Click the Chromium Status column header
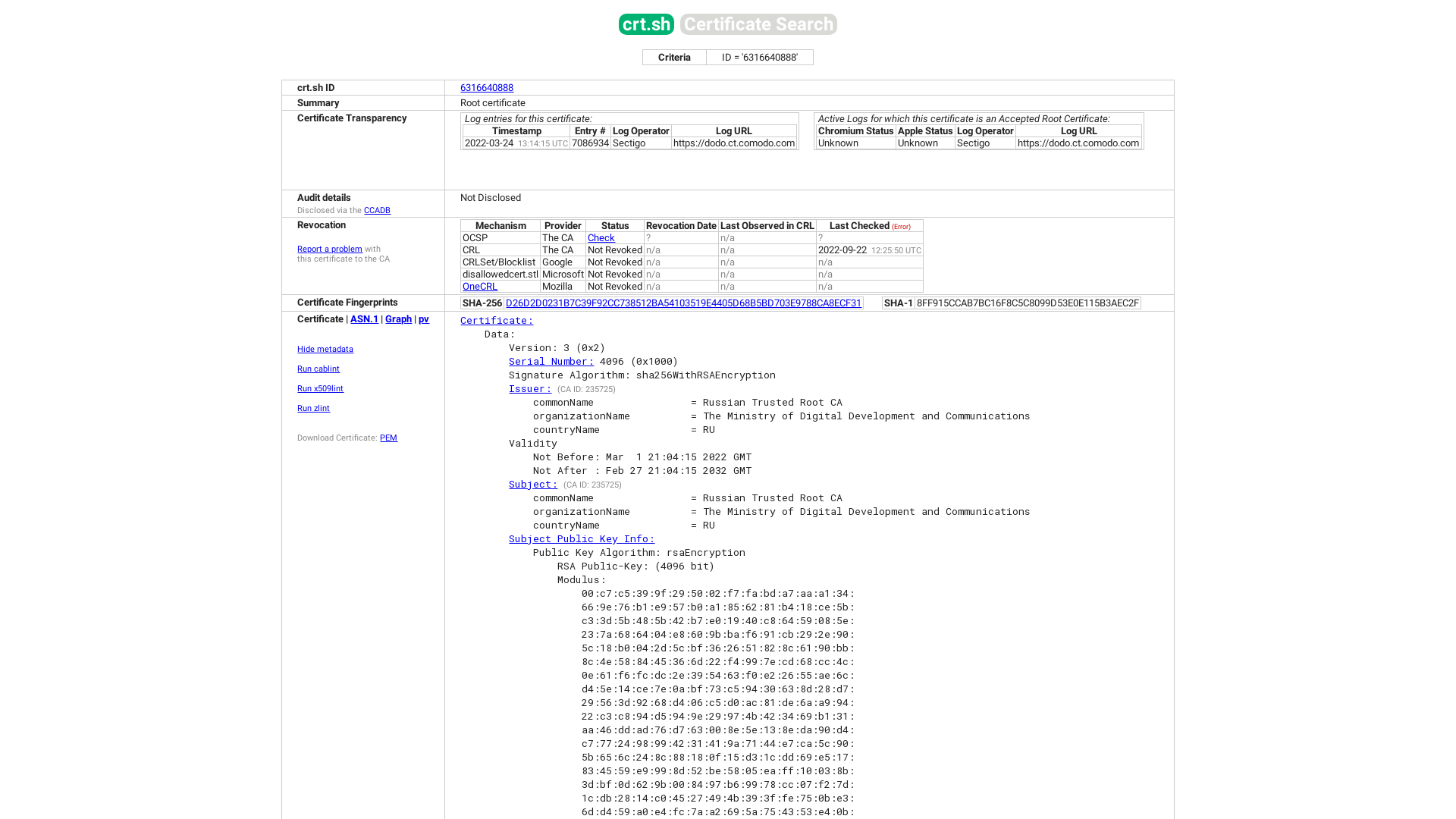Screen dimensions: 1456x819 [x=856, y=131]
